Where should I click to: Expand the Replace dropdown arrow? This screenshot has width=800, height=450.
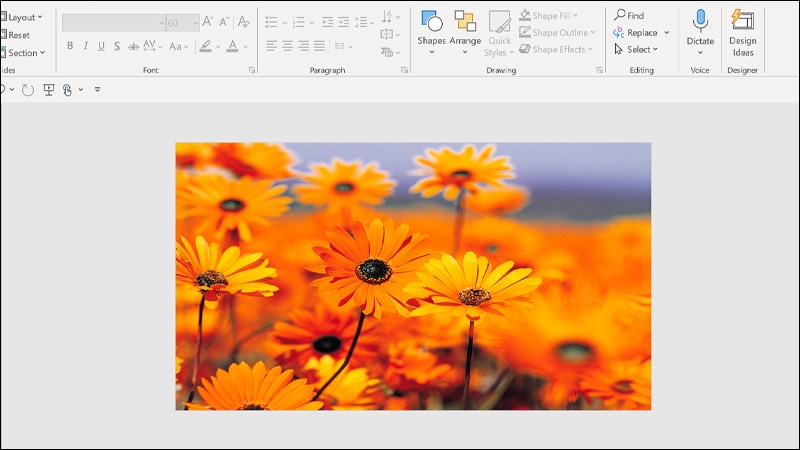[667, 33]
